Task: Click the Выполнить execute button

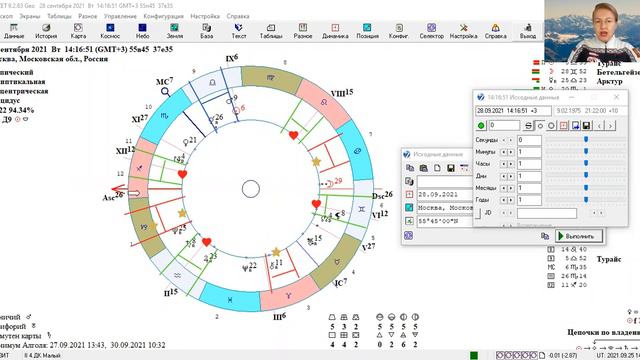Action: coord(578,236)
